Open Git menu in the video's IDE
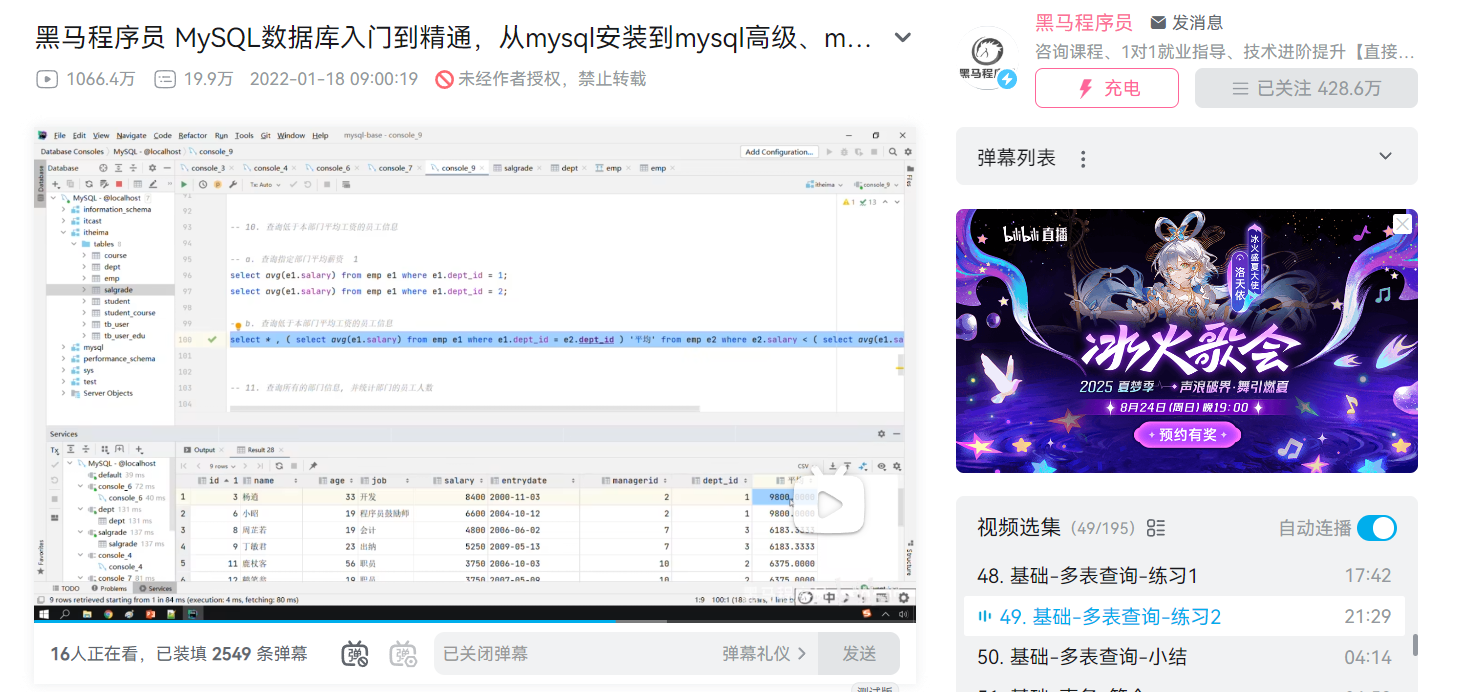1482x692 pixels. click(266, 135)
